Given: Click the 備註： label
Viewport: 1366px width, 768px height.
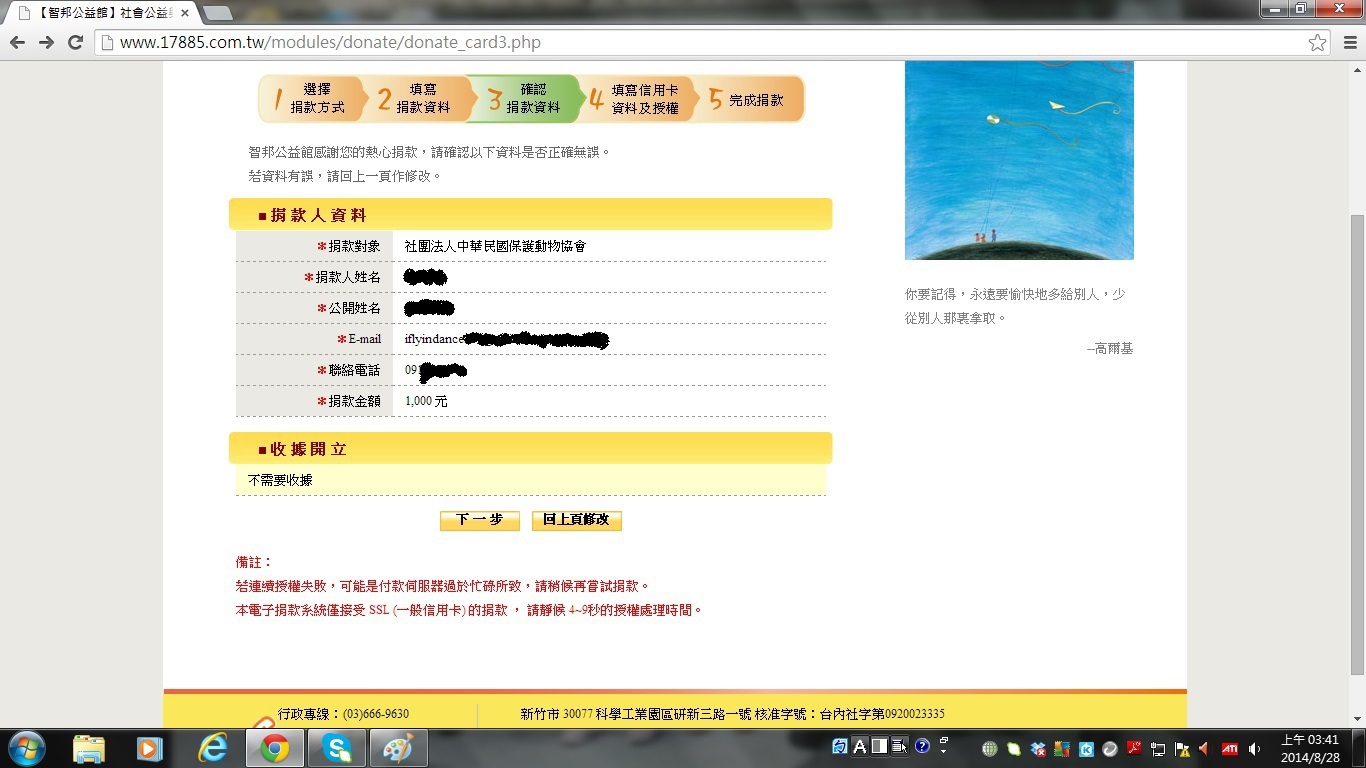Looking at the screenshot, I should [x=254, y=562].
